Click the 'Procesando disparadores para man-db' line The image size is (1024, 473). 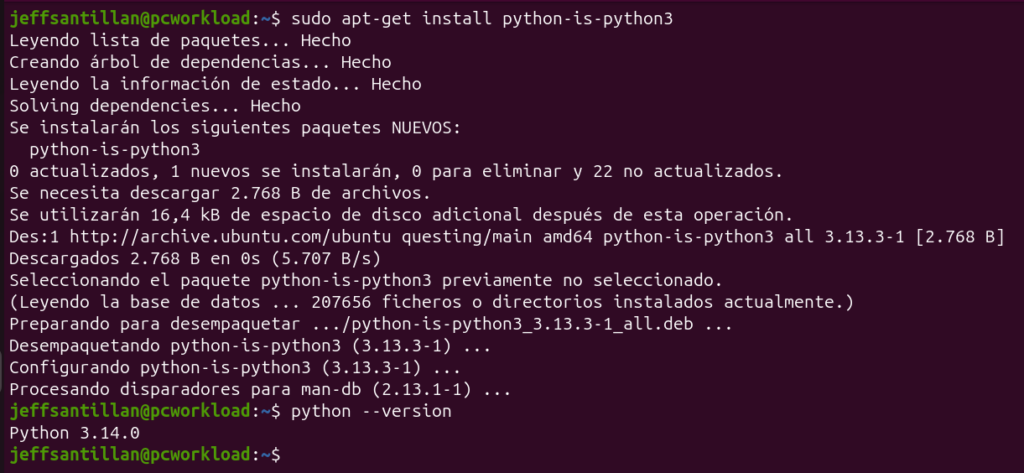pos(260,391)
